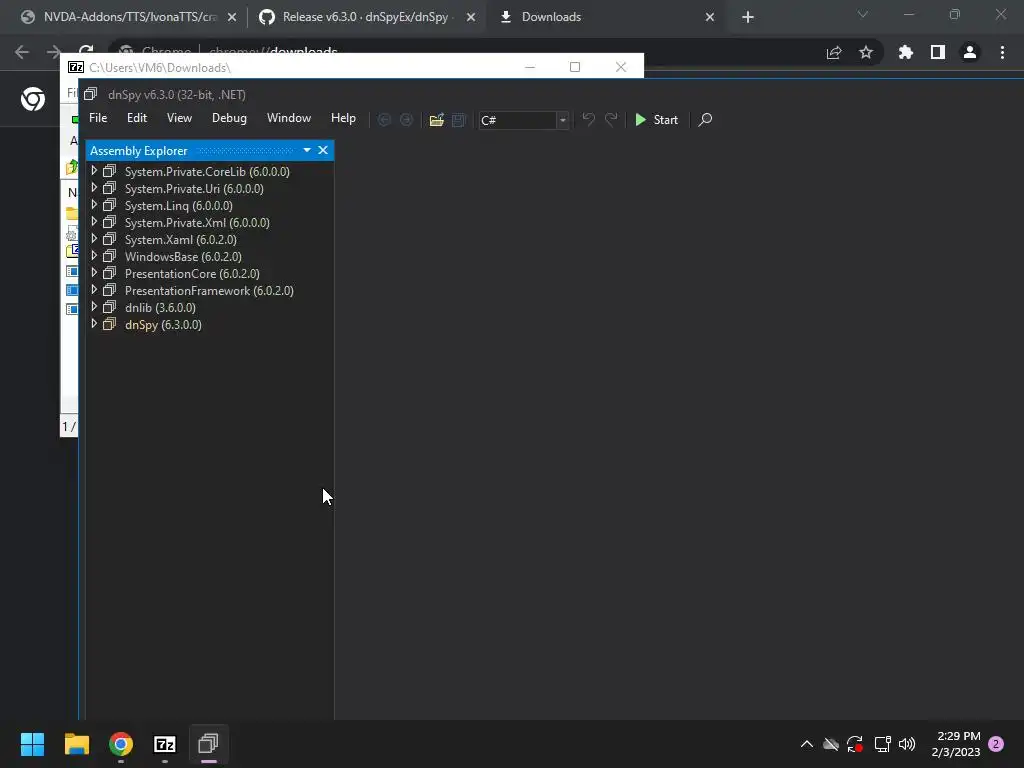
Task: Open Chrome extensions puzzle icon
Action: coord(906,52)
